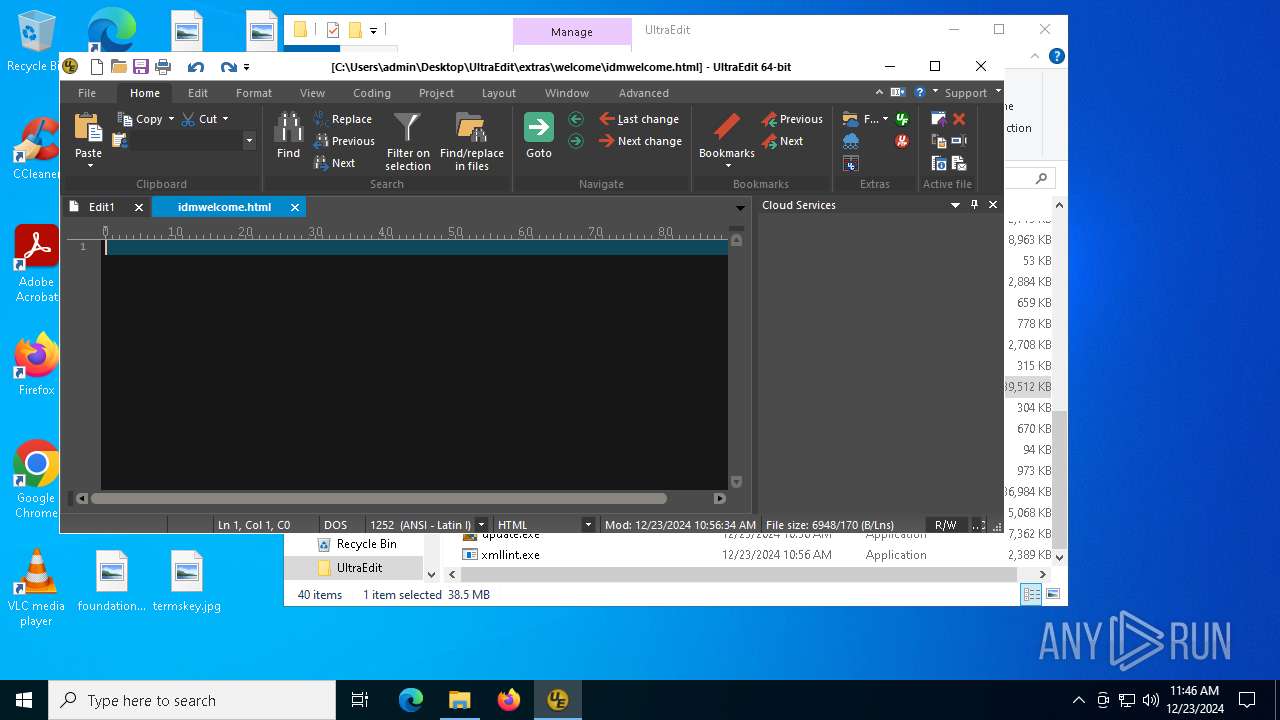Open the Bookmarks dropdown arrow

(727, 165)
